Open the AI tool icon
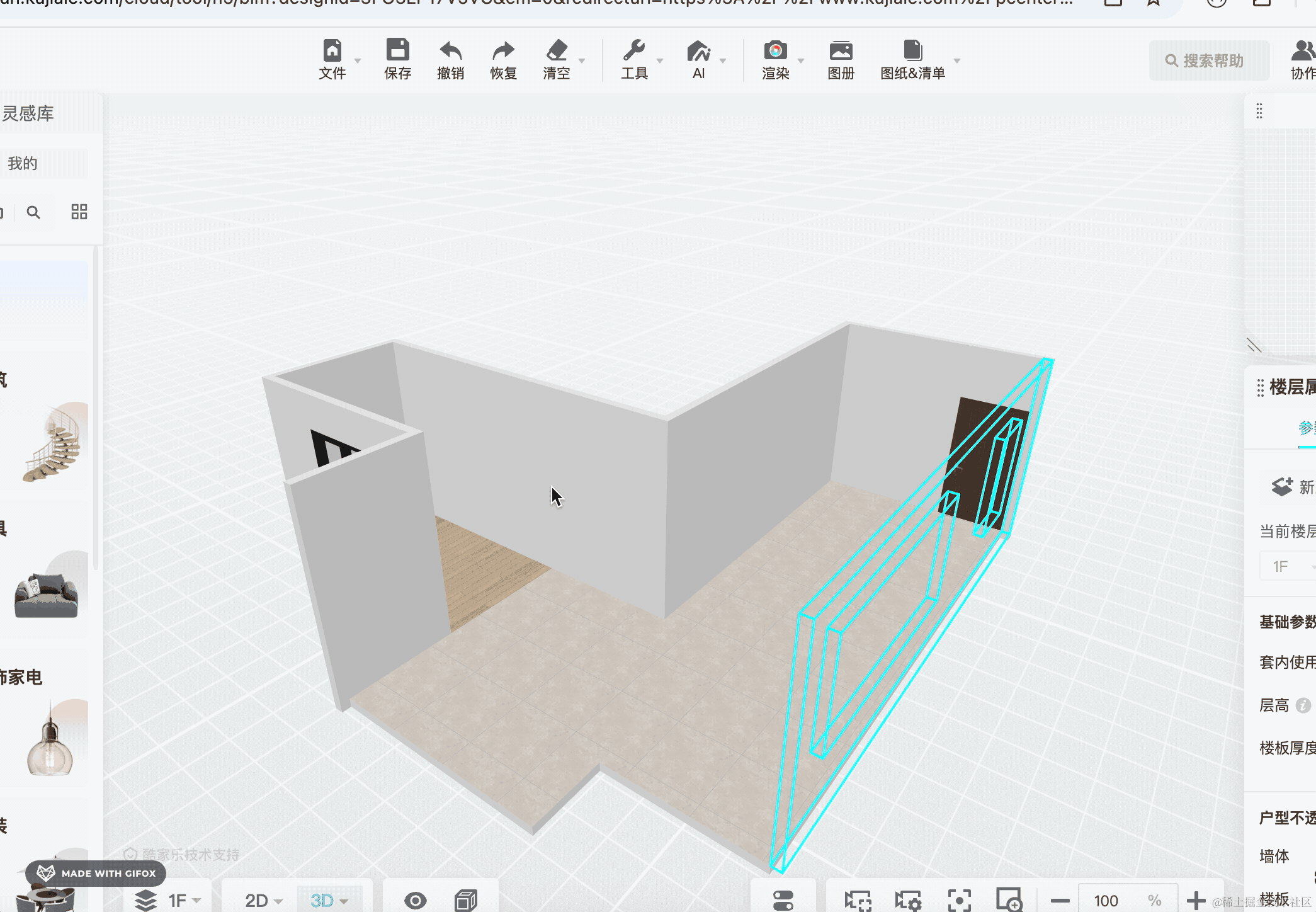The width and height of the screenshot is (1316, 912). pos(698,50)
